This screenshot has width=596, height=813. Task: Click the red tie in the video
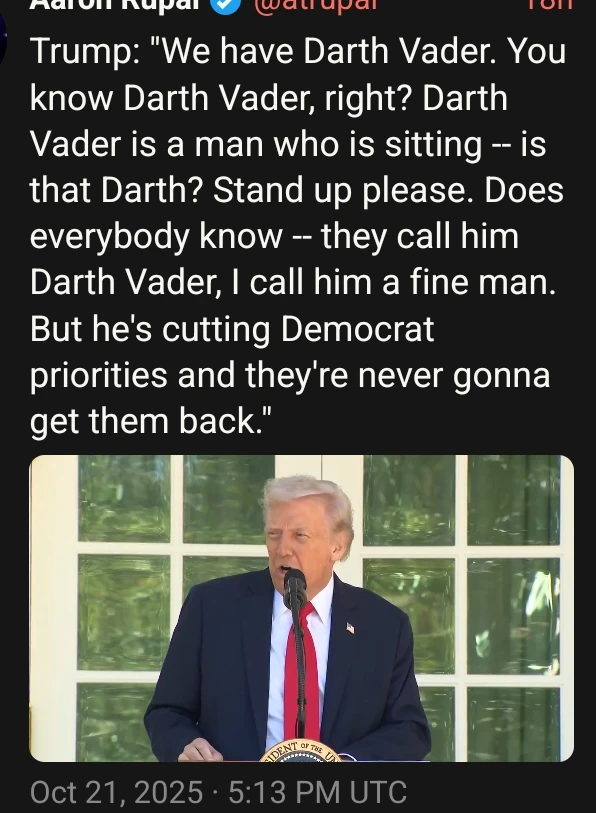[301, 671]
